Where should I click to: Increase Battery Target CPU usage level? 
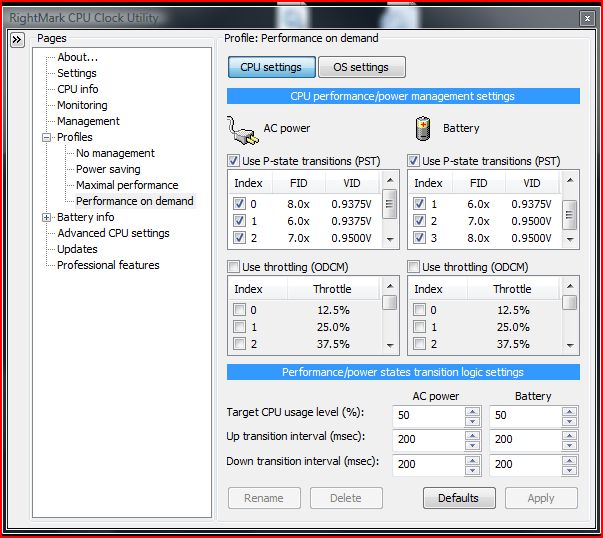[x=569, y=411]
